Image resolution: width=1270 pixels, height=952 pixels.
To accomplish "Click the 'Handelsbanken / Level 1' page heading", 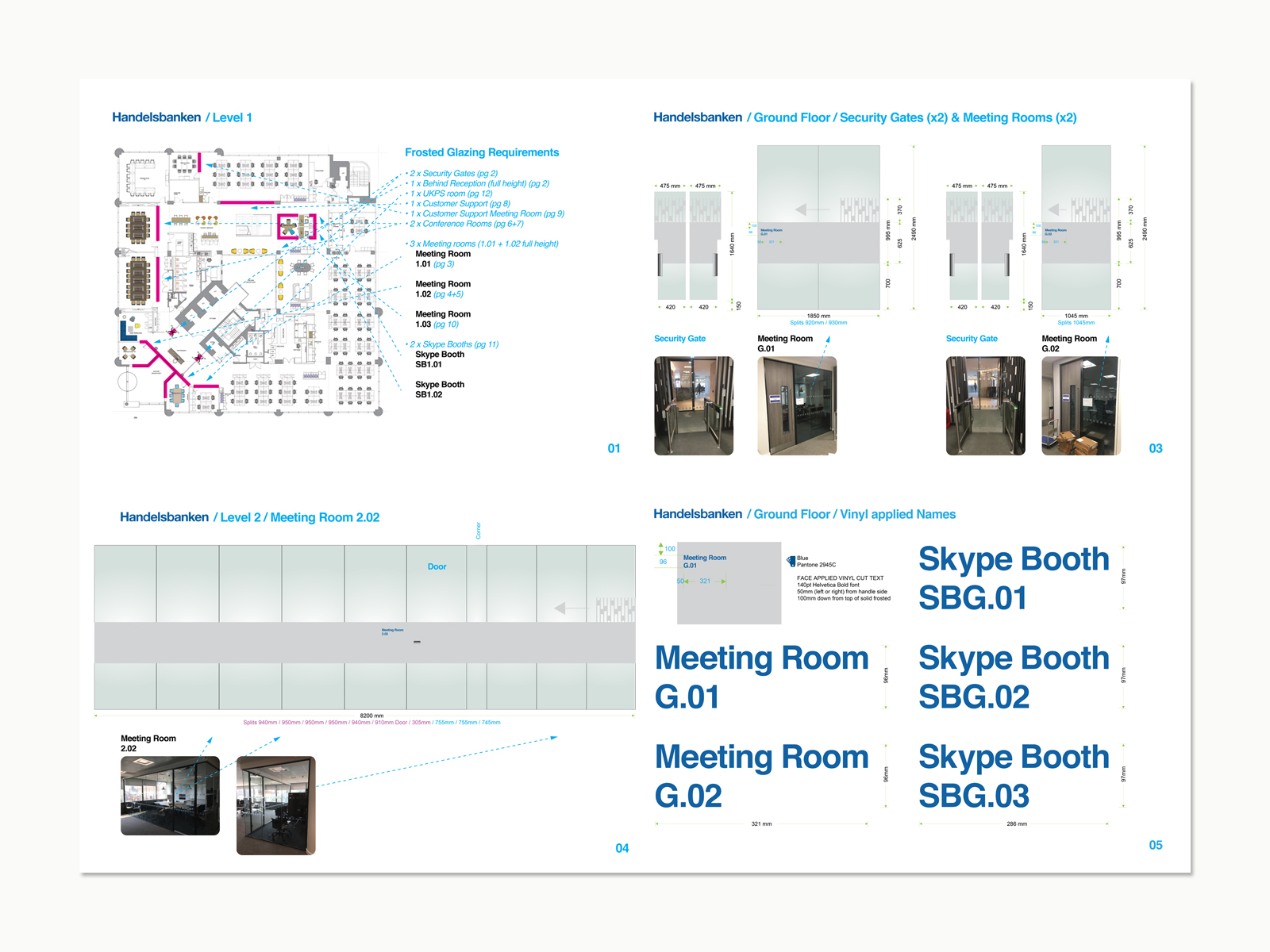I will click(x=182, y=117).
